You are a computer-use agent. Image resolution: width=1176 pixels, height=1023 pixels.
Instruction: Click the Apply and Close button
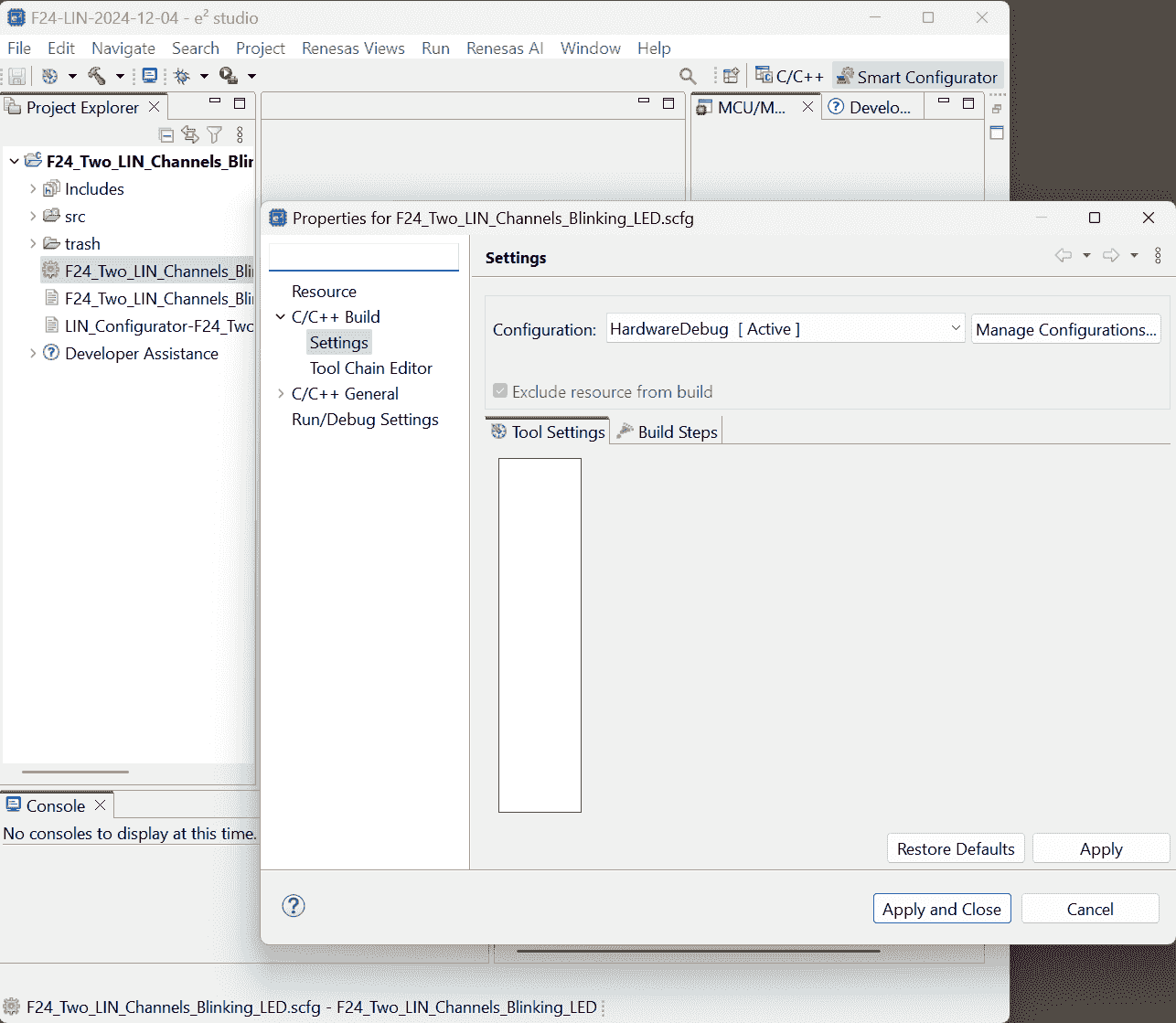(941, 909)
